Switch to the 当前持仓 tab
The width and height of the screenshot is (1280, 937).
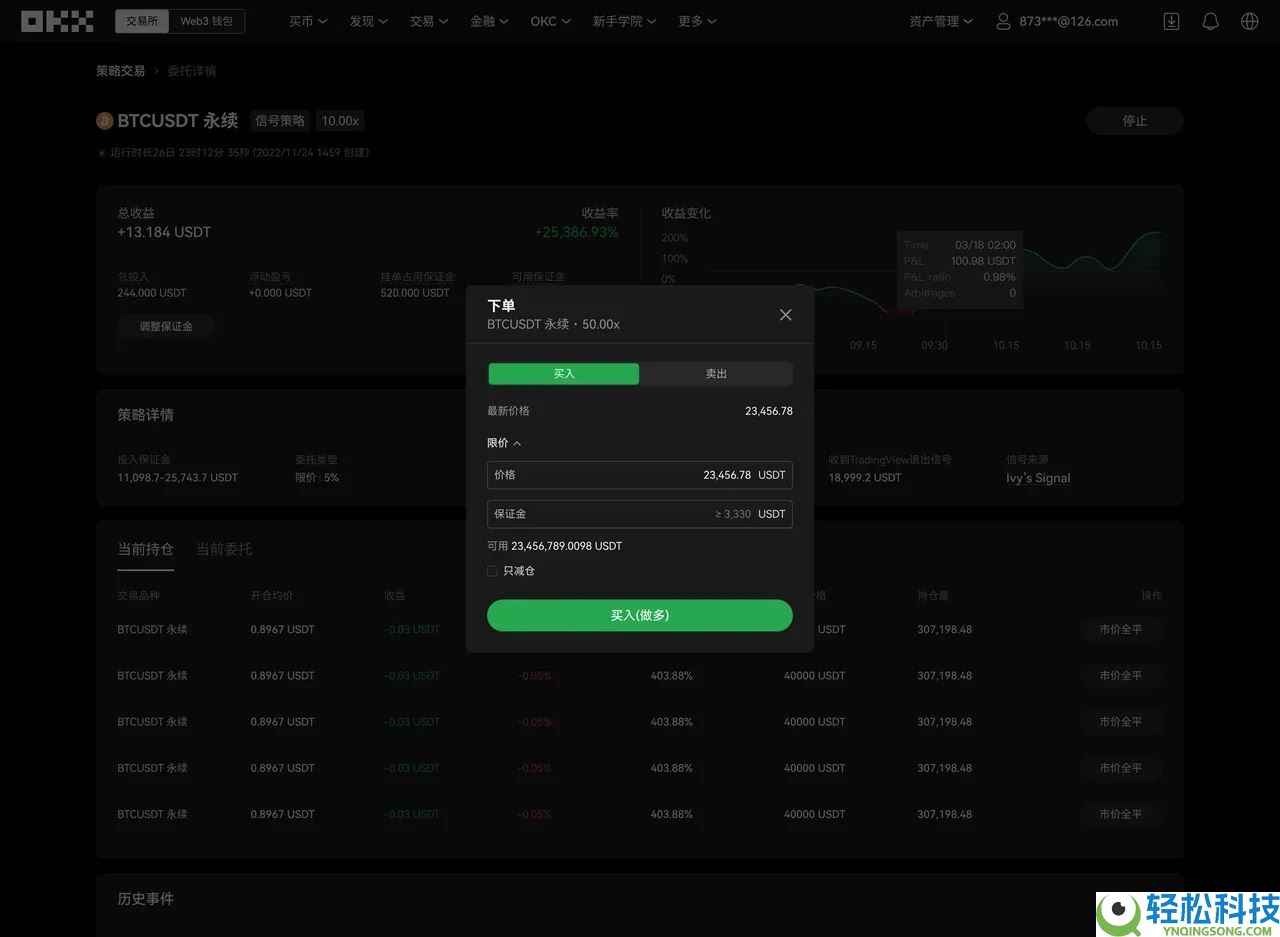146,549
